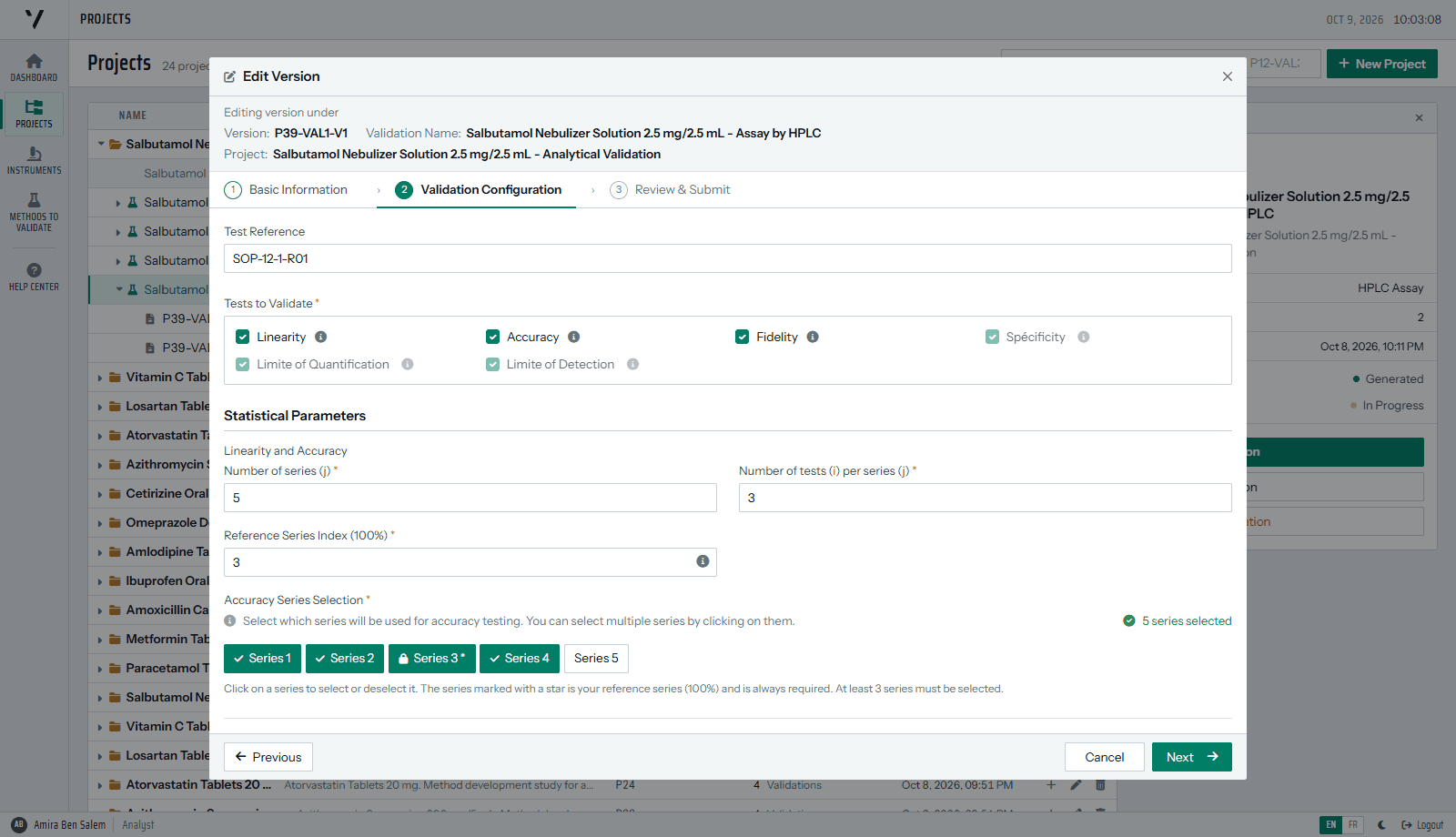Click Limite of Detection info icon
This screenshot has width=1456, height=837.
click(x=633, y=364)
